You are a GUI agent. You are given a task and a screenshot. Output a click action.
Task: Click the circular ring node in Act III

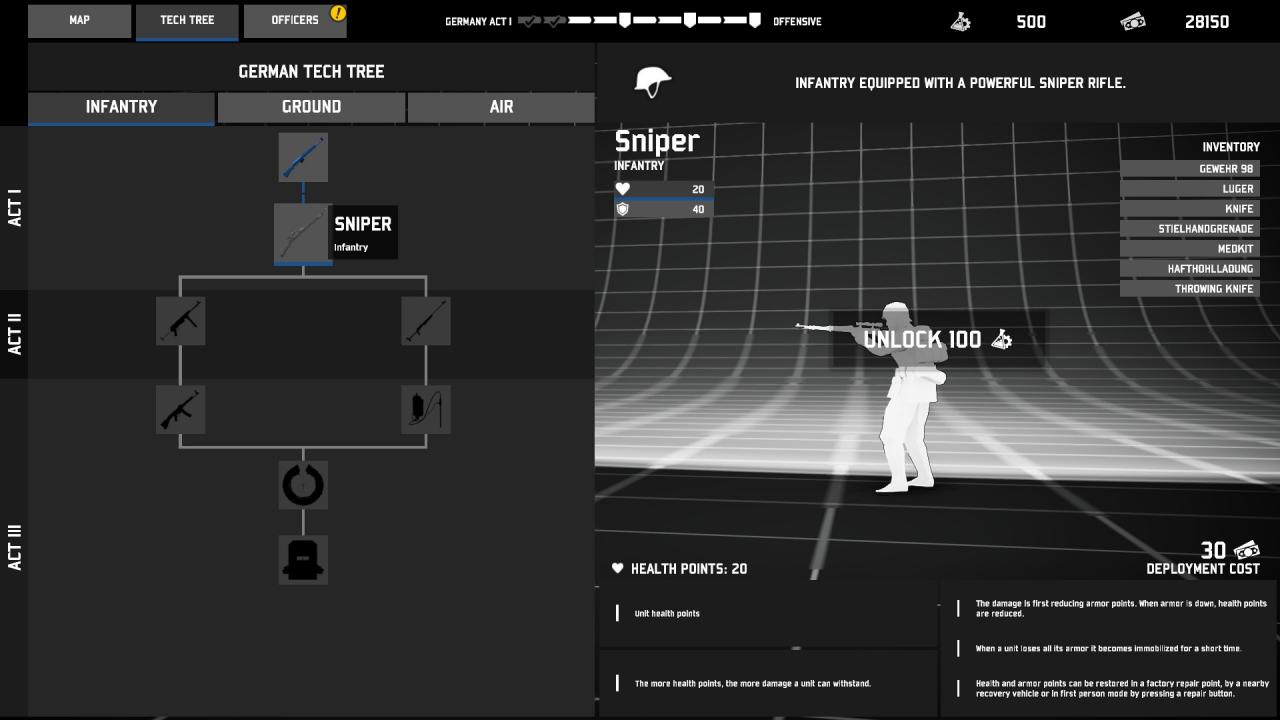(x=303, y=485)
